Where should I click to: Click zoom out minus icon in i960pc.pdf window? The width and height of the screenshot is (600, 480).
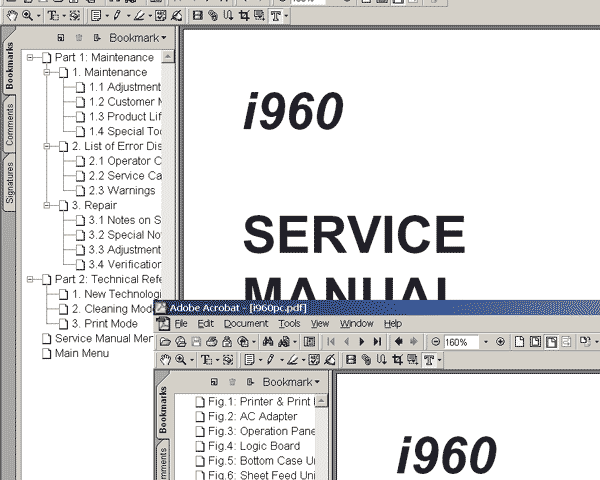[435, 341]
